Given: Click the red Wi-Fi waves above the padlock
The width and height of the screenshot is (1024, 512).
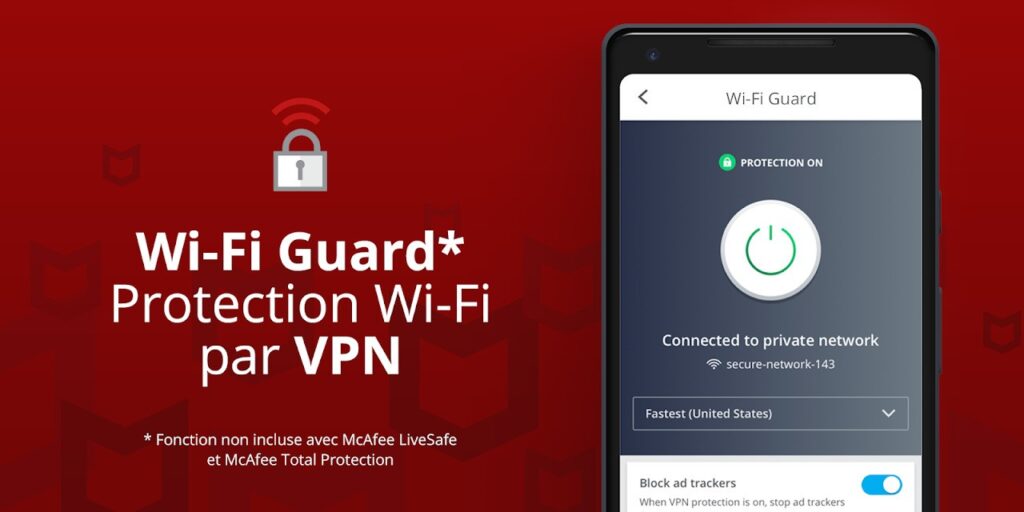Looking at the screenshot, I should pos(300,112).
